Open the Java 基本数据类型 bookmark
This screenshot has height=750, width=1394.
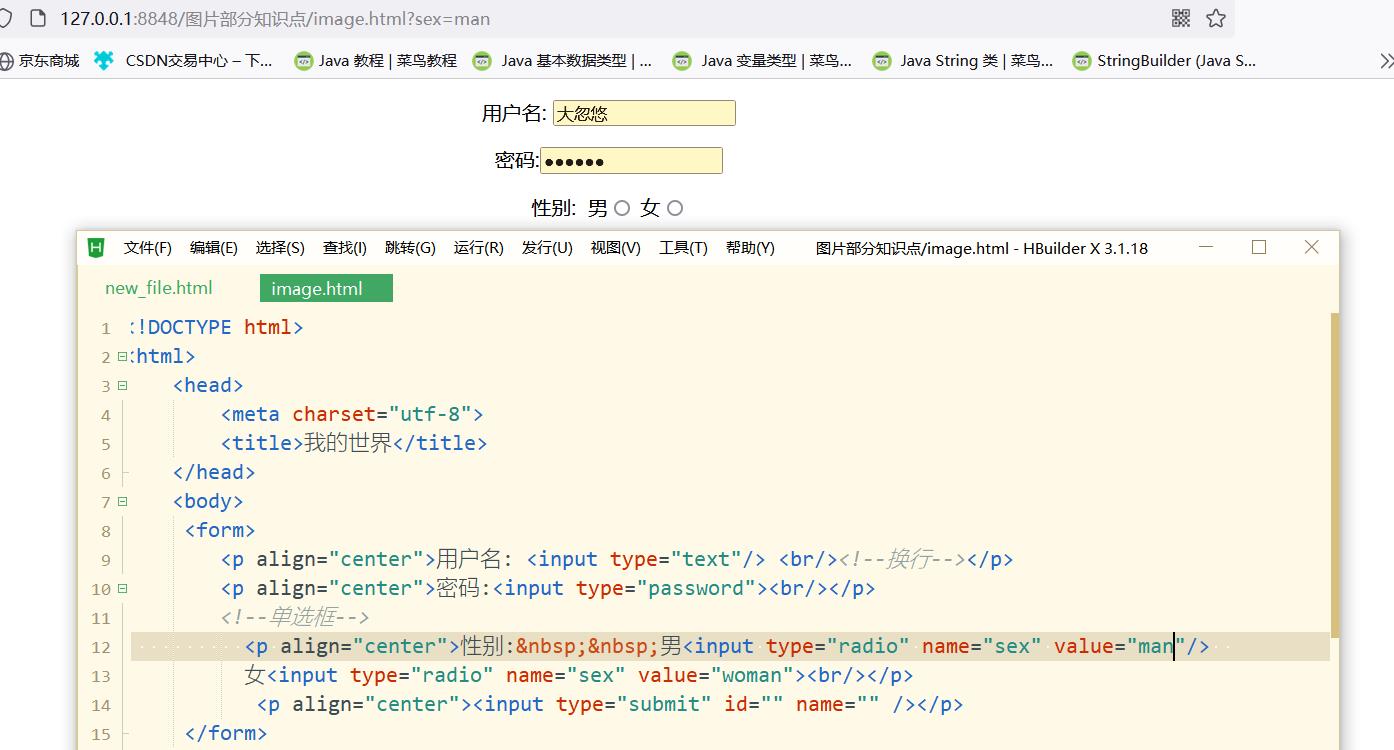tap(562, 61)
